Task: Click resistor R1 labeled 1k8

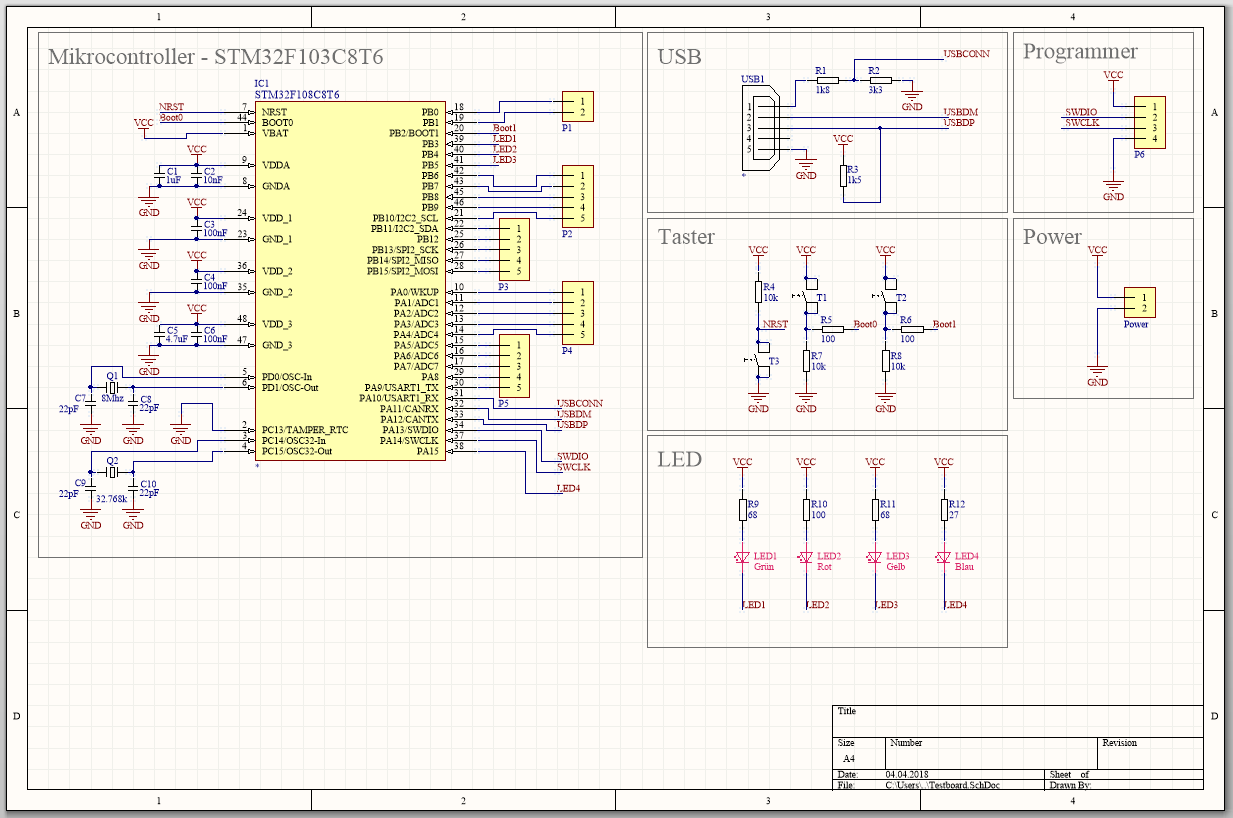Action: [x=827, y=81]
